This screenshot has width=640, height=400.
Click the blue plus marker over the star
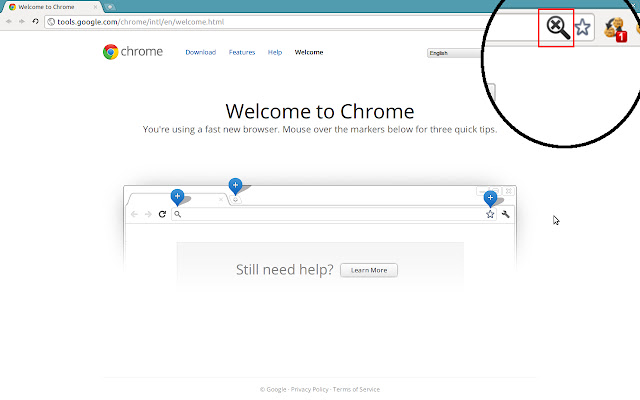pos(490,199)
